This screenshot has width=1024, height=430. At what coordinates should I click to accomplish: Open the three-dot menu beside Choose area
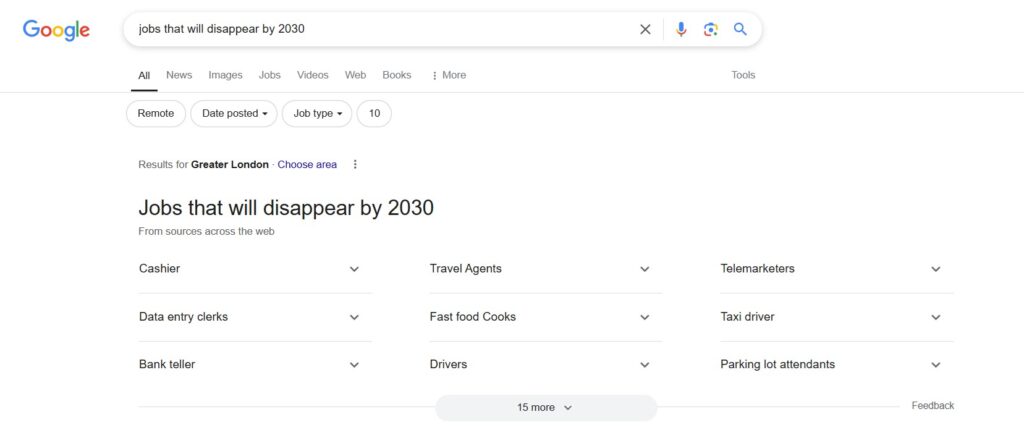(355, 165)
